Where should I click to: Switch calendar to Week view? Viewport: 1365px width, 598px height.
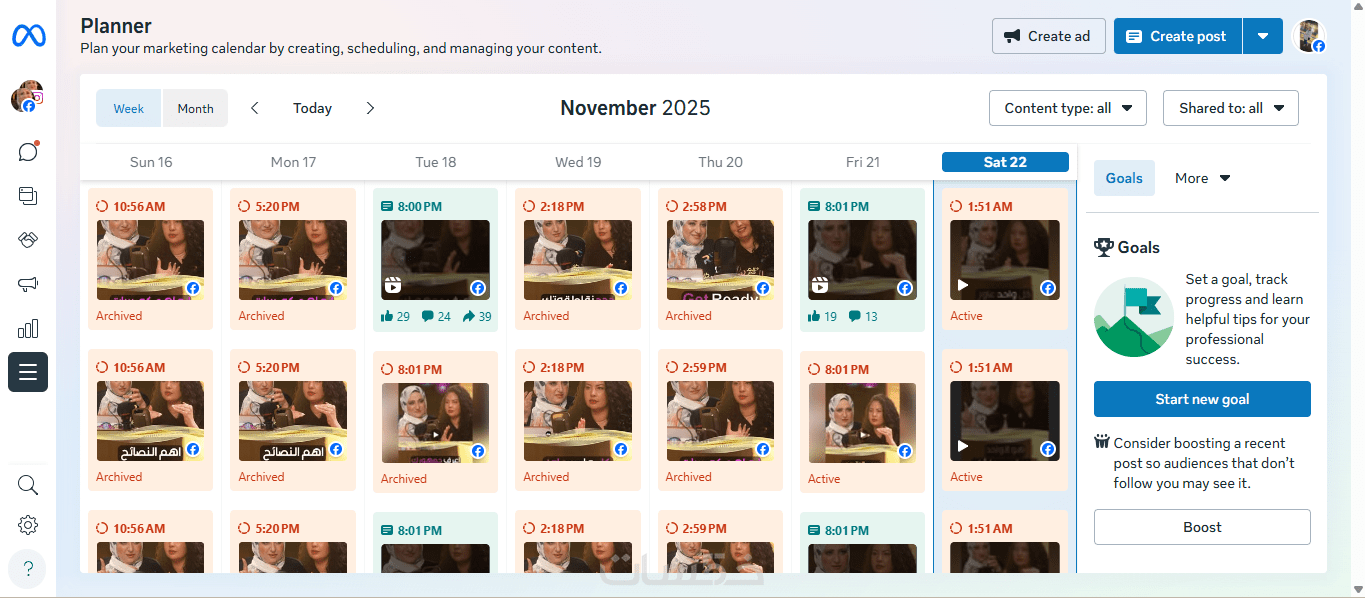tap(129, 108)
